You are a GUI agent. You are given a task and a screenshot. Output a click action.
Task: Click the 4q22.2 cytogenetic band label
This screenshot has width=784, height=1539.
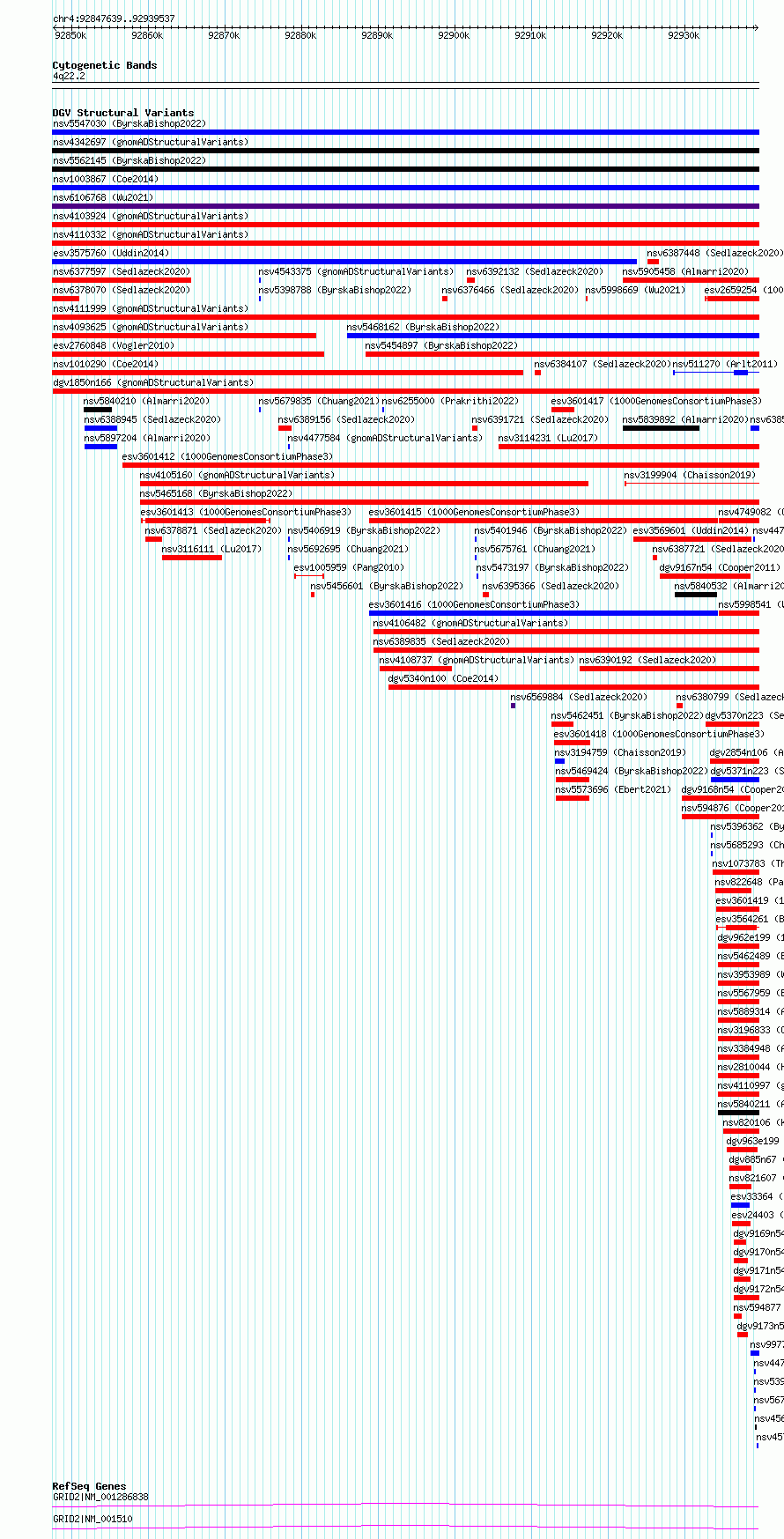click(69, 77)
